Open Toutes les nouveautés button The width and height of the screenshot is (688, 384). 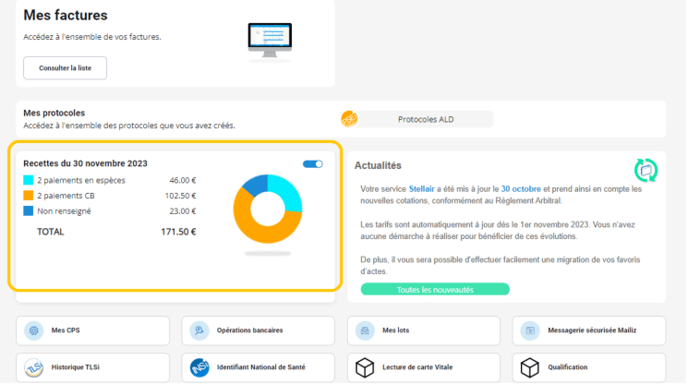pos(435,290)
